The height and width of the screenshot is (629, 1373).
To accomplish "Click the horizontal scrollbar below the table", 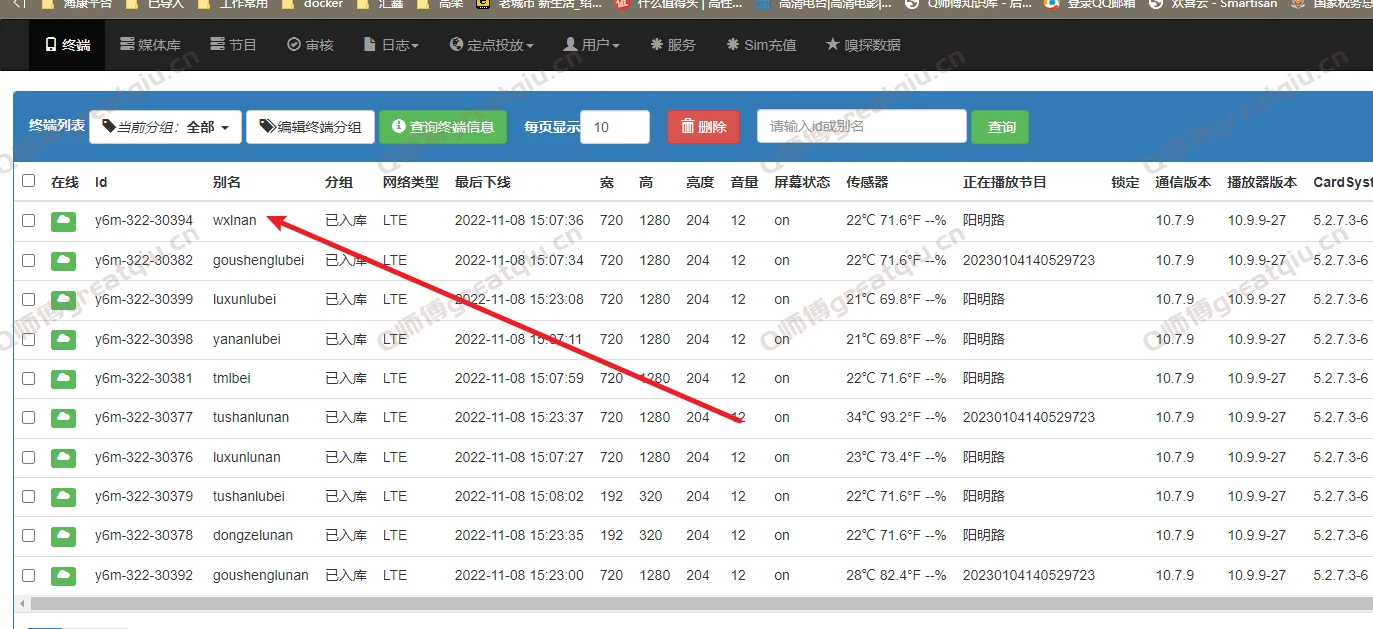I will coord(690,604).
